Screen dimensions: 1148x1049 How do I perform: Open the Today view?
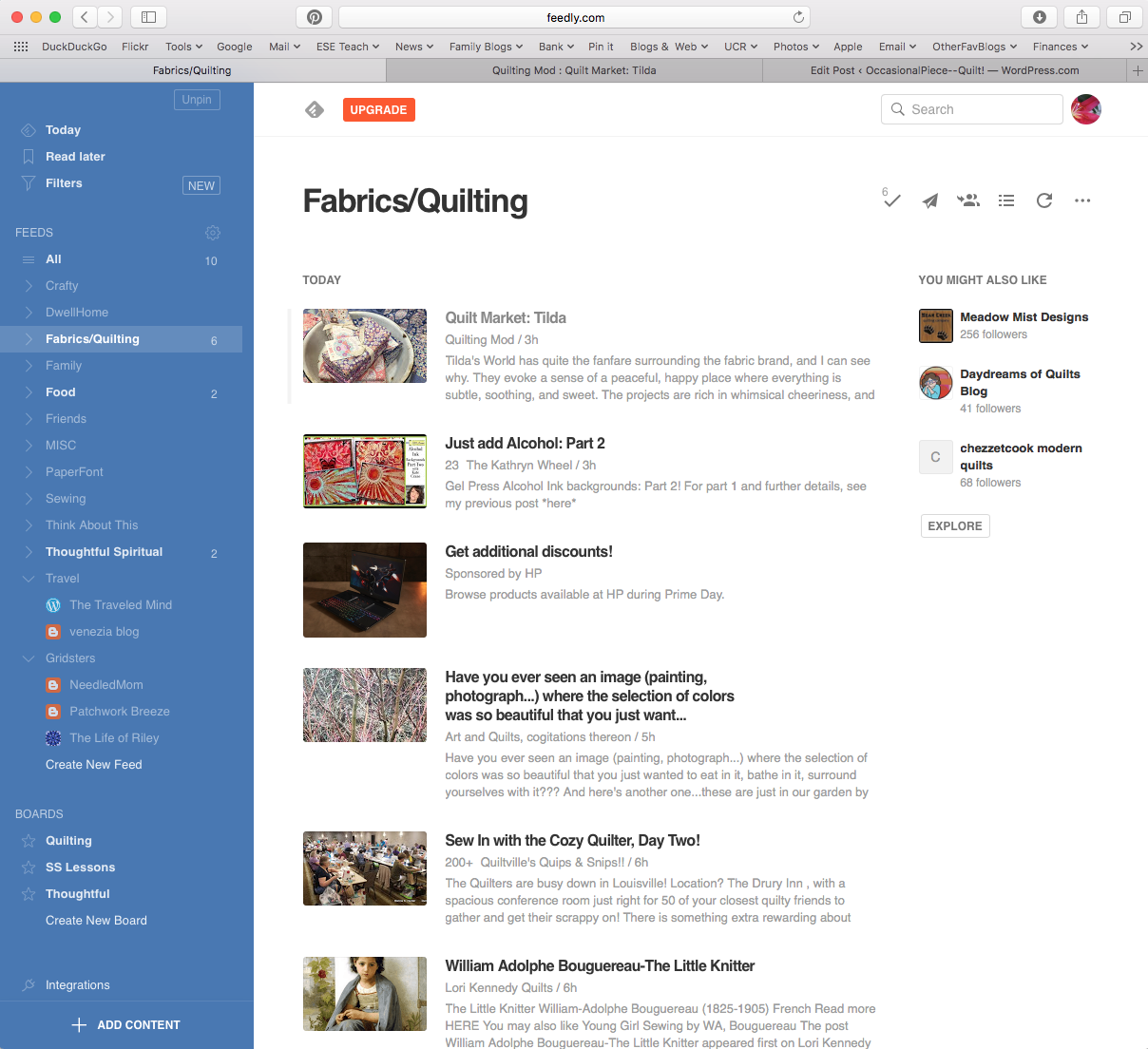(x=64, y=129)
